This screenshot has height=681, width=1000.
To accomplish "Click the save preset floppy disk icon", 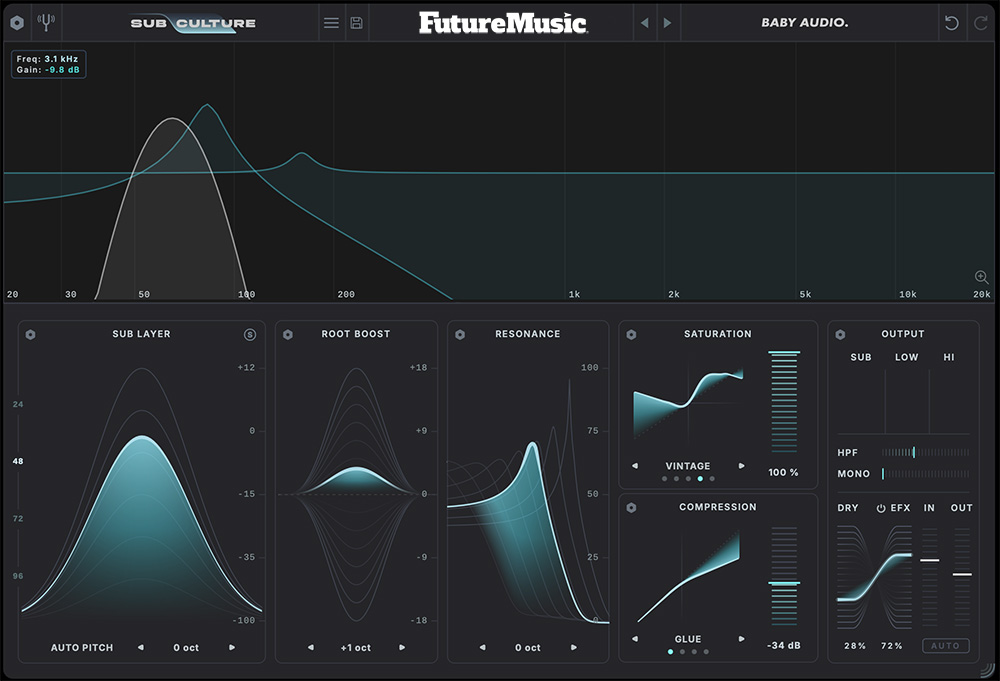I will (x=357, y=23).
